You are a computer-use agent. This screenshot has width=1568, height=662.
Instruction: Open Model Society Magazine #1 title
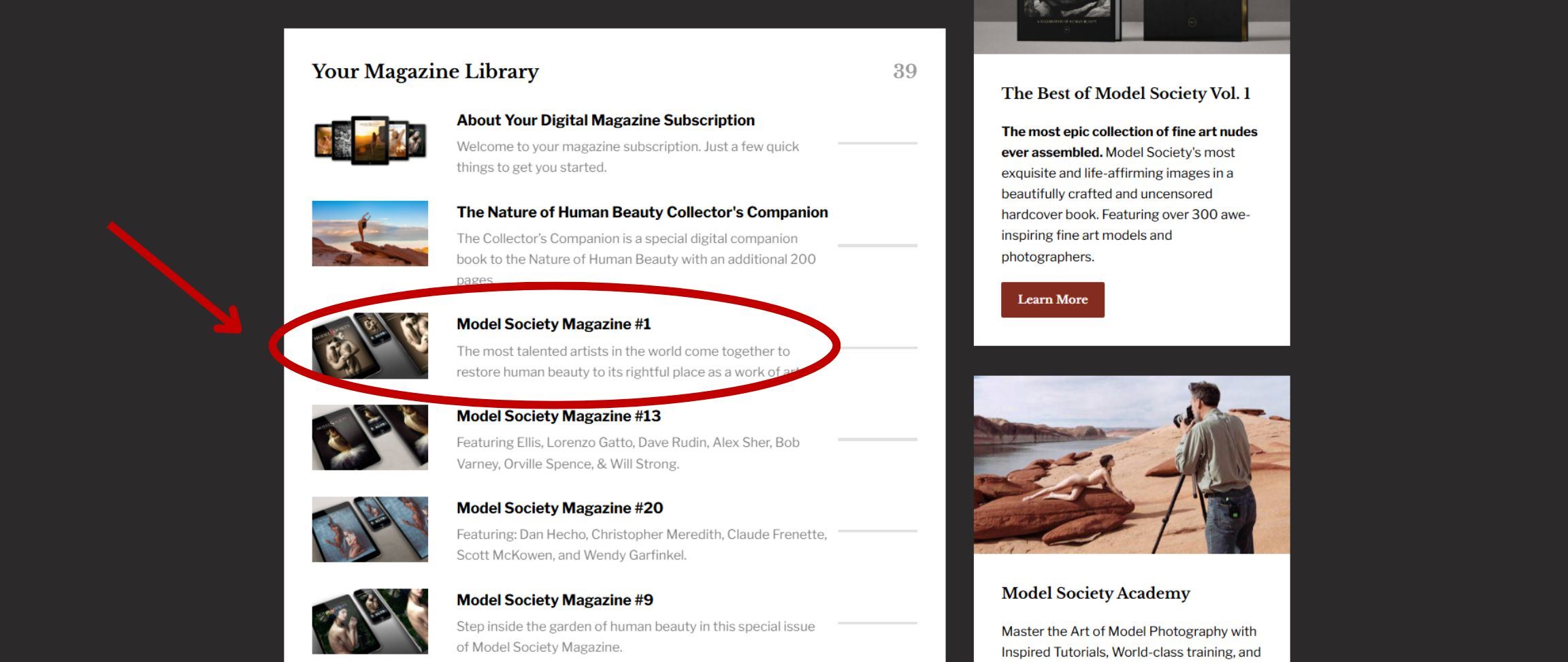click(553, 324)
